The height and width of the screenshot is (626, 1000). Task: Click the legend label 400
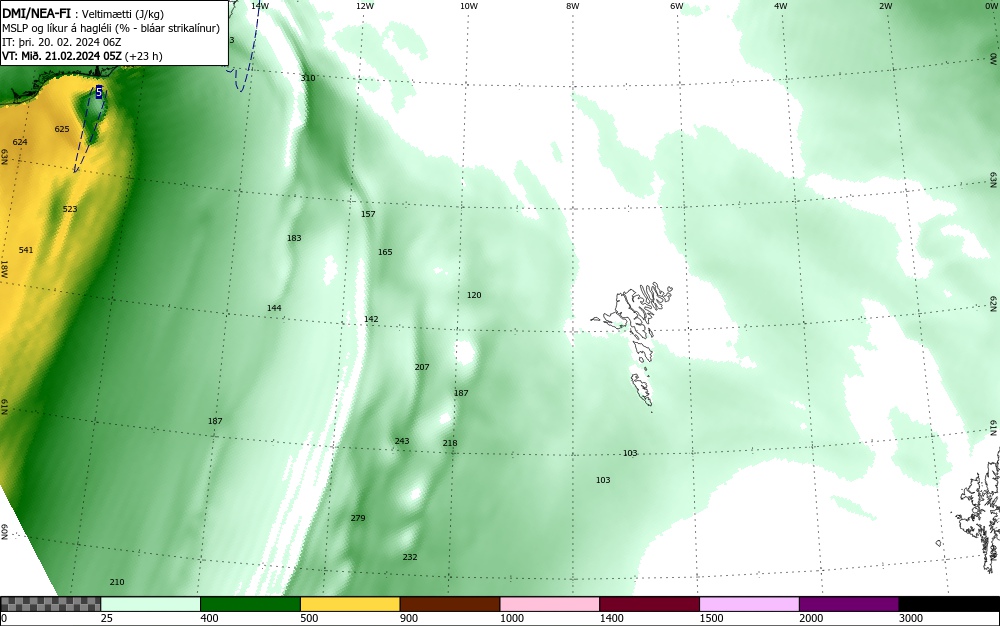coord(209,618)
